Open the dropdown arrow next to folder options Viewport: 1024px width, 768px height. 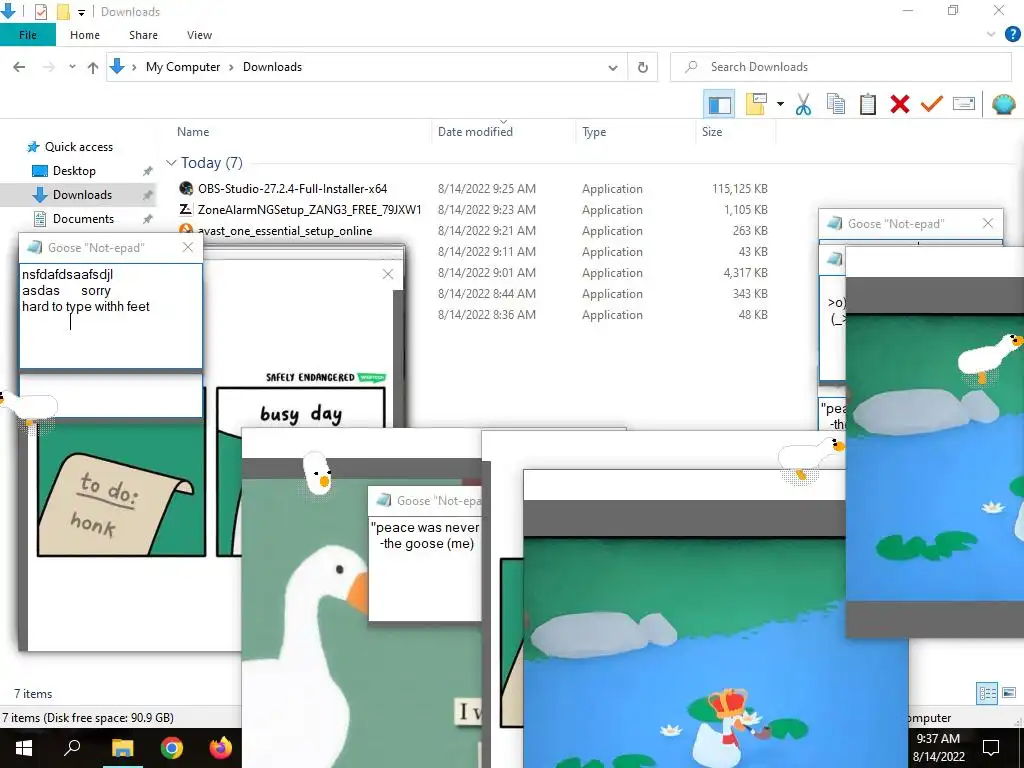tap(780, 104)
